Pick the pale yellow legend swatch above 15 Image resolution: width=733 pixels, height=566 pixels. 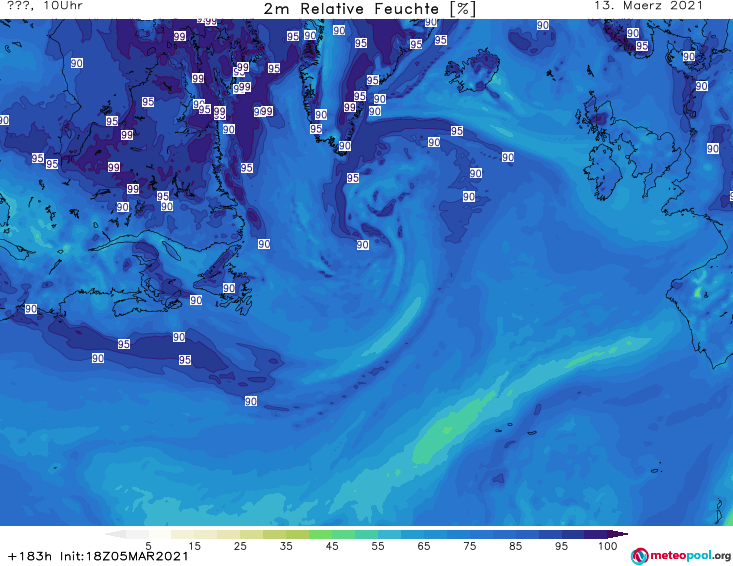click(183, 534)
